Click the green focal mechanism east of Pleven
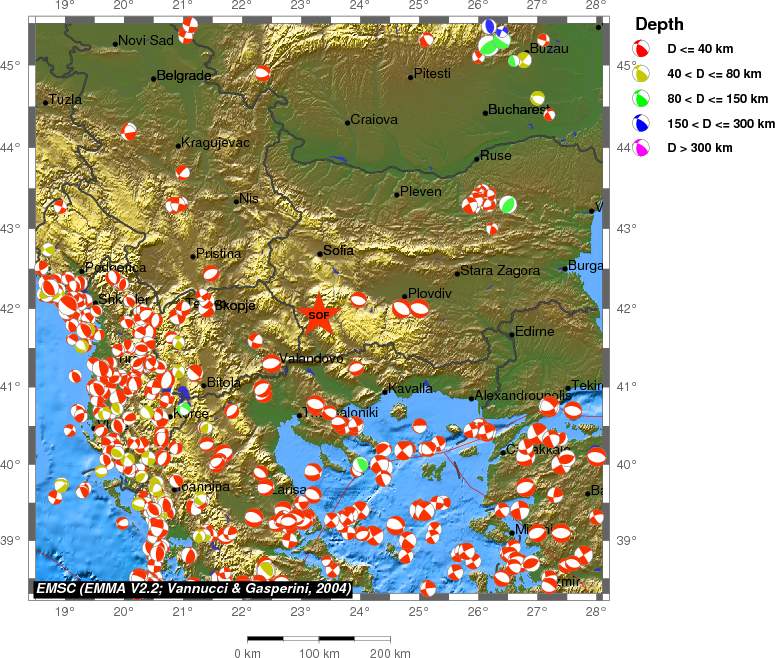 pyautogui.click(x=508, y=204)
